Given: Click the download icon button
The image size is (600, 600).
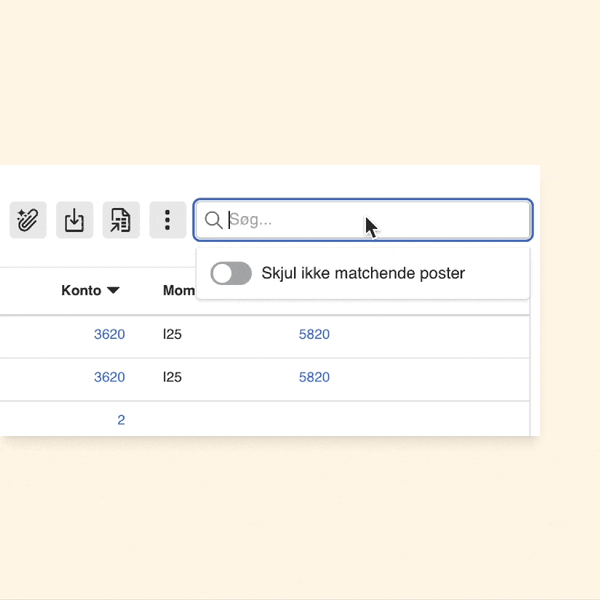Looking at the screenshot, I should 74,220.
